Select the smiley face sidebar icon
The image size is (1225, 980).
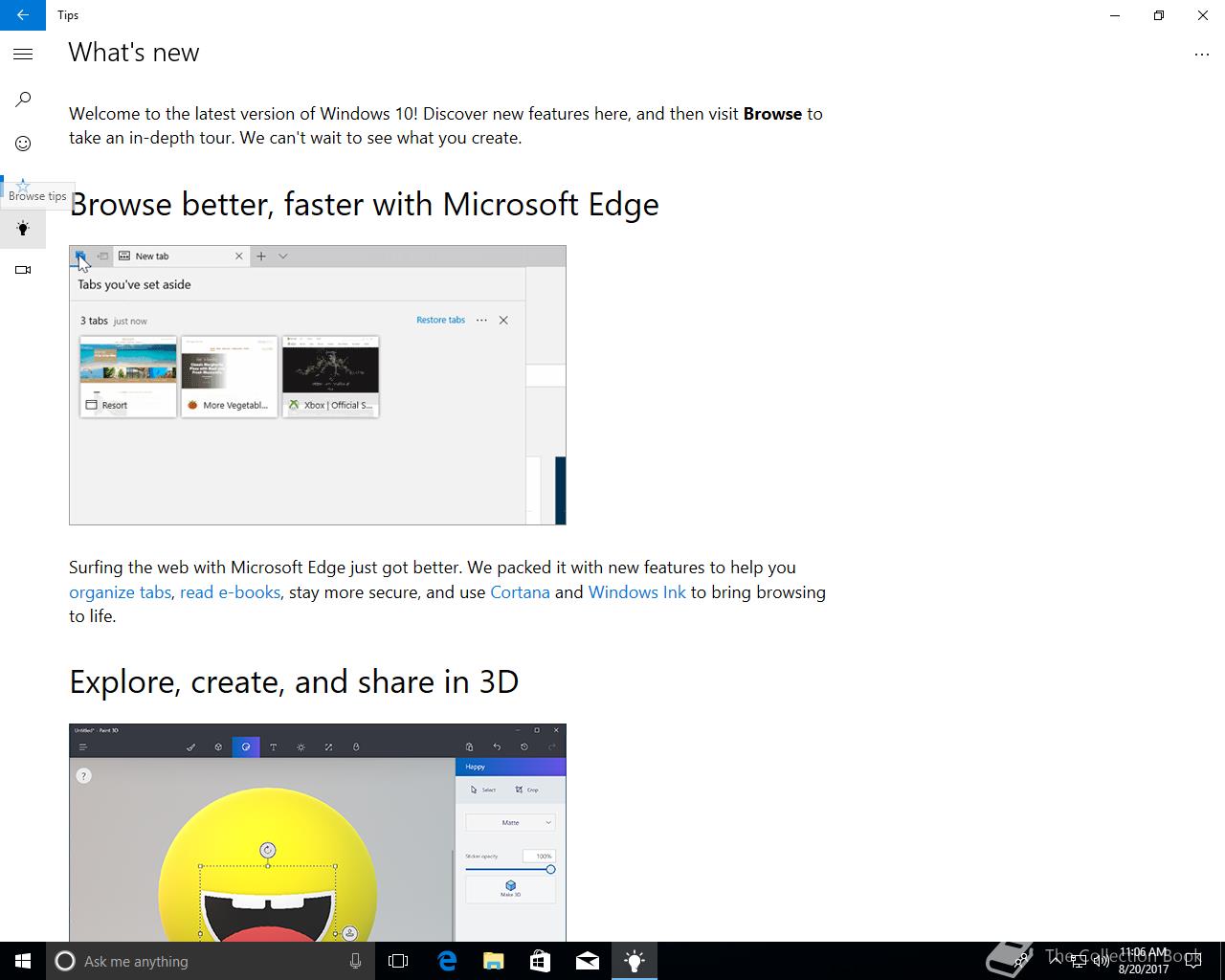(23, 144)
